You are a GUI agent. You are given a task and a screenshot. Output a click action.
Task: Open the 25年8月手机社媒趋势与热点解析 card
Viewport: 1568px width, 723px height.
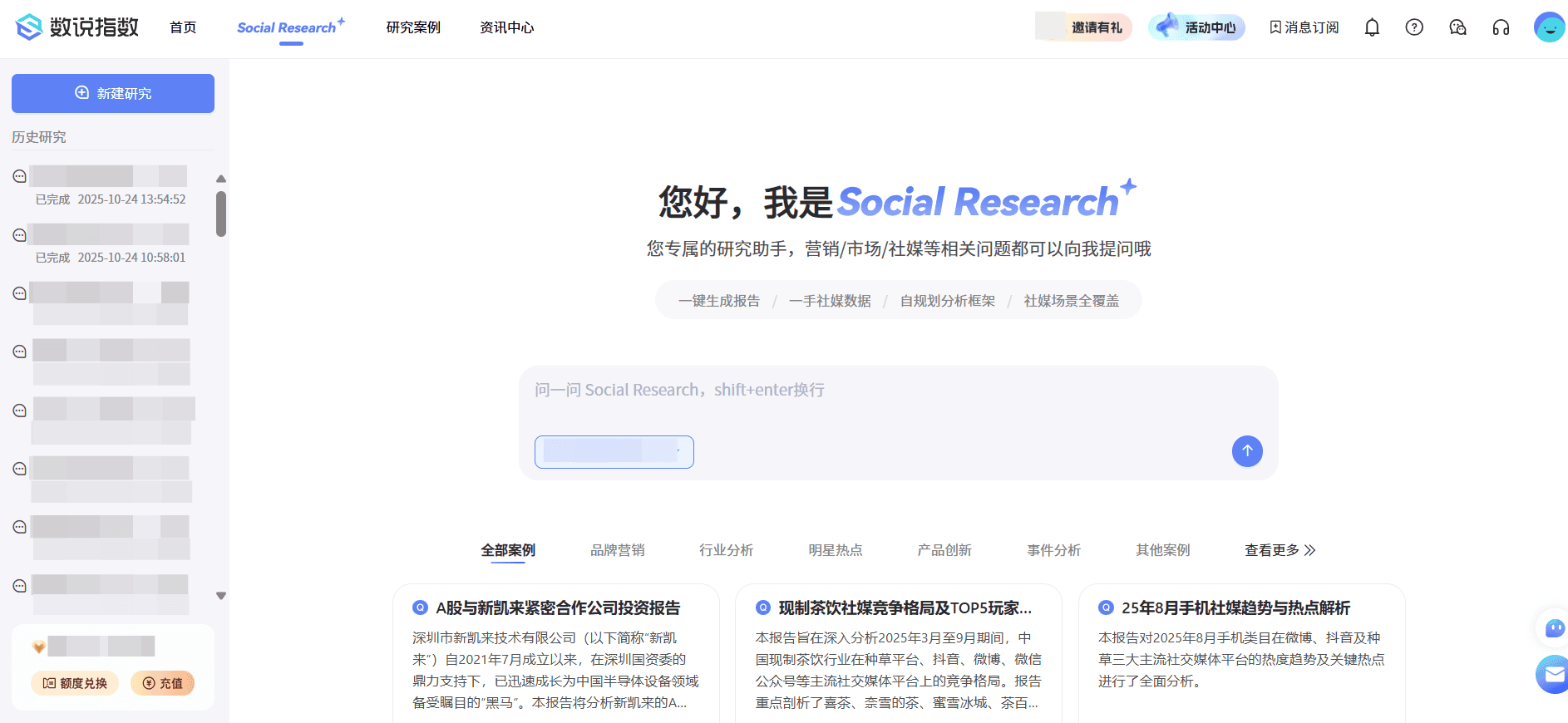[x=1242, y=654]
